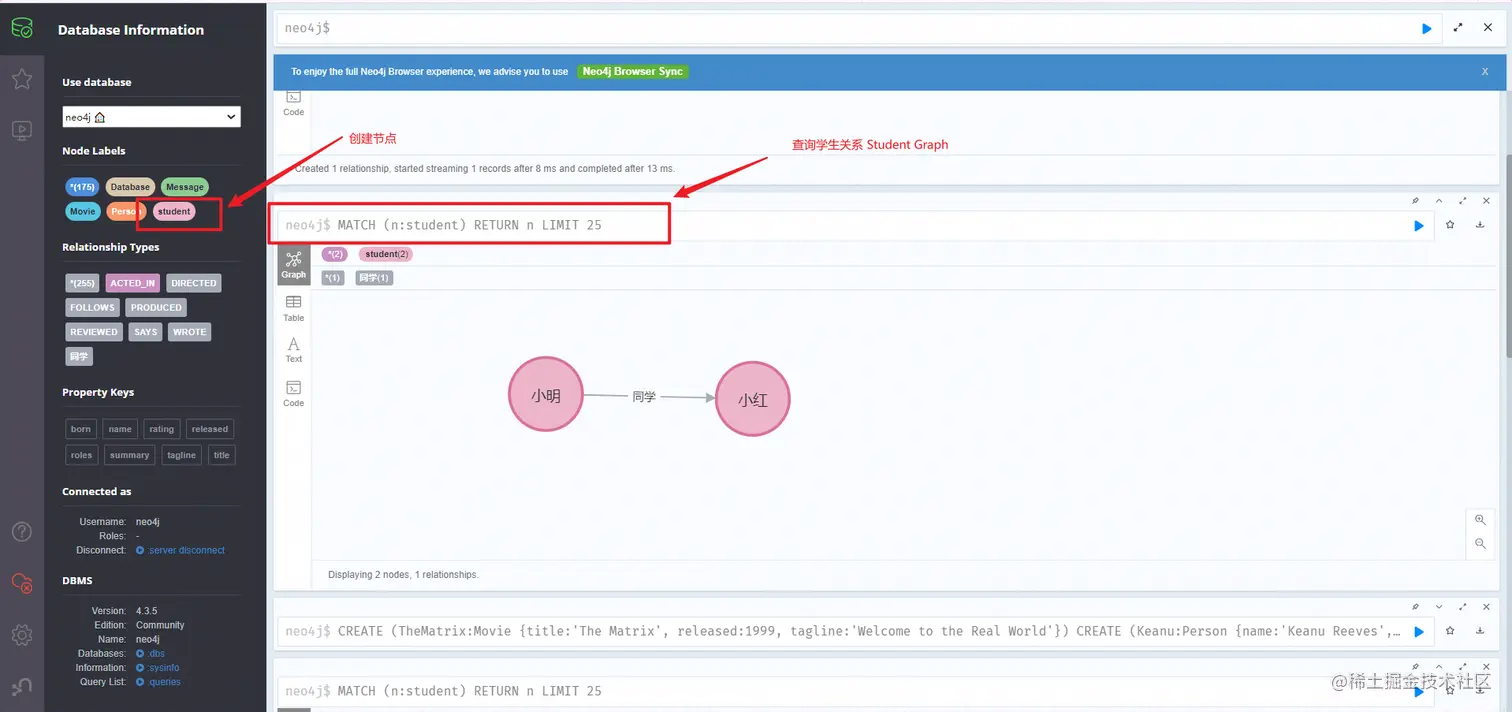Click the :server disconnect link

tap(180, 550)
